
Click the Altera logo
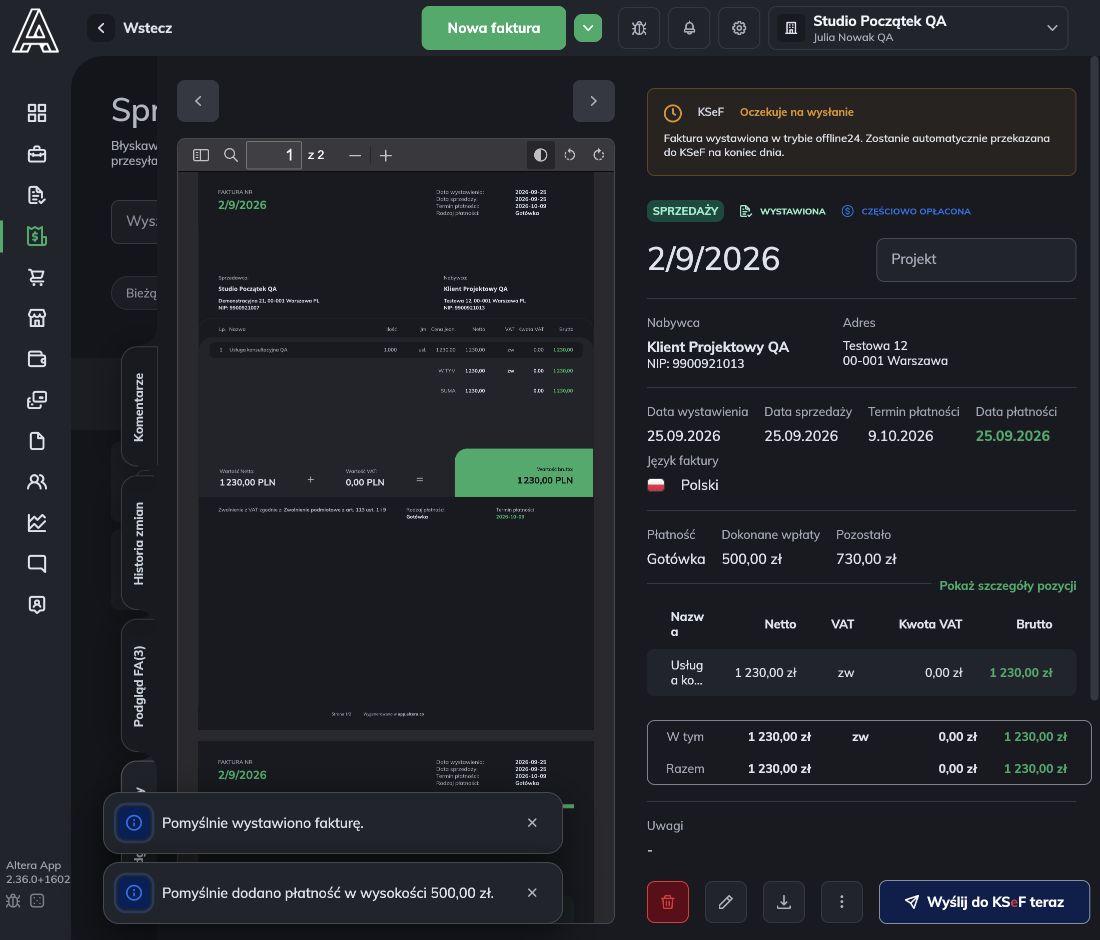click(35, 30)
